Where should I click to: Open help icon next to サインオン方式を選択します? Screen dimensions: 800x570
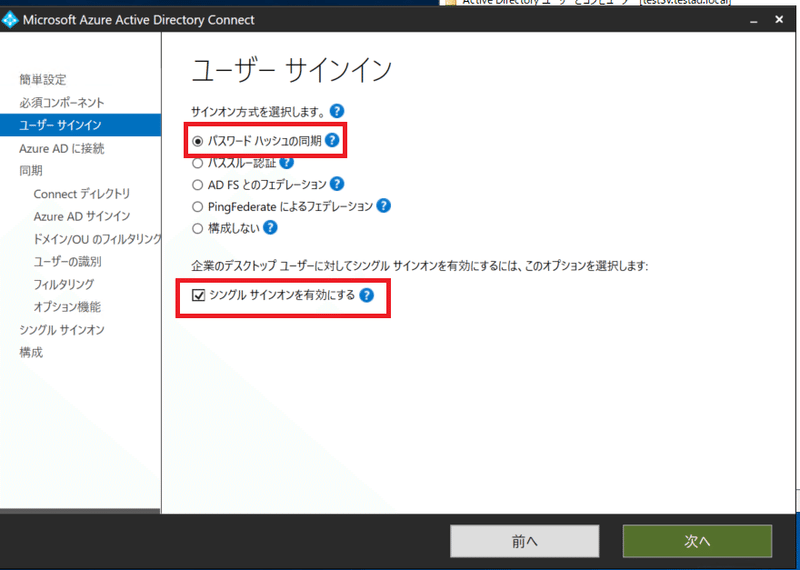pyautogui.click(x=337, y=111)
